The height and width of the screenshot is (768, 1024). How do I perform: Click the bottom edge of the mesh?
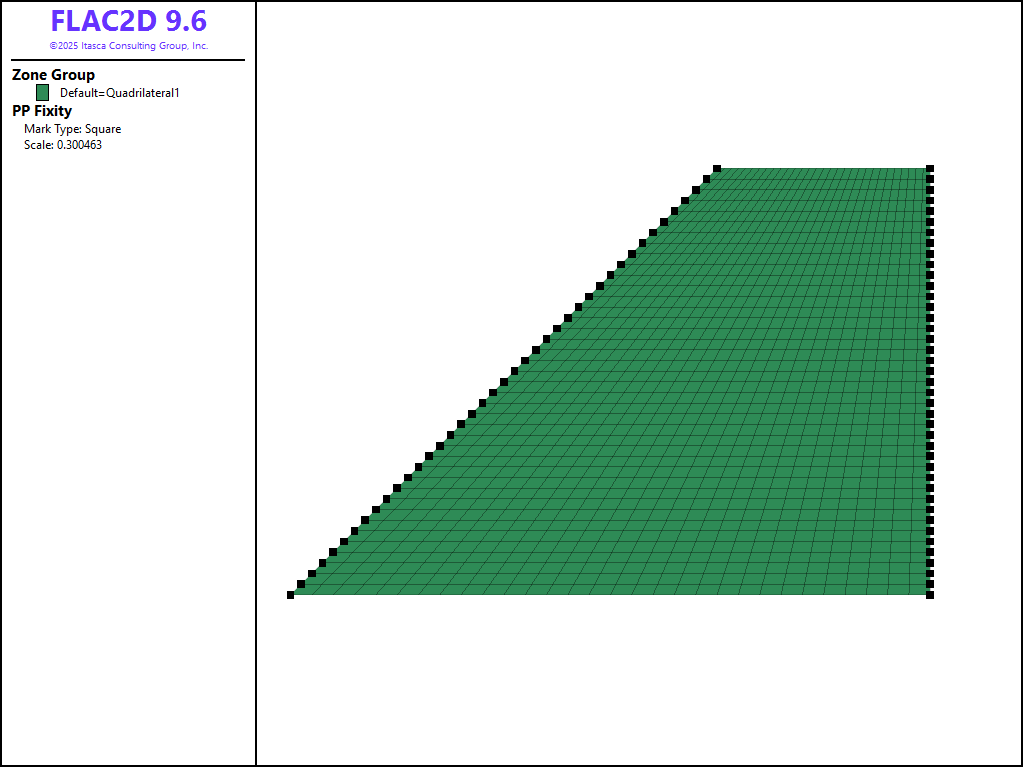610,595
